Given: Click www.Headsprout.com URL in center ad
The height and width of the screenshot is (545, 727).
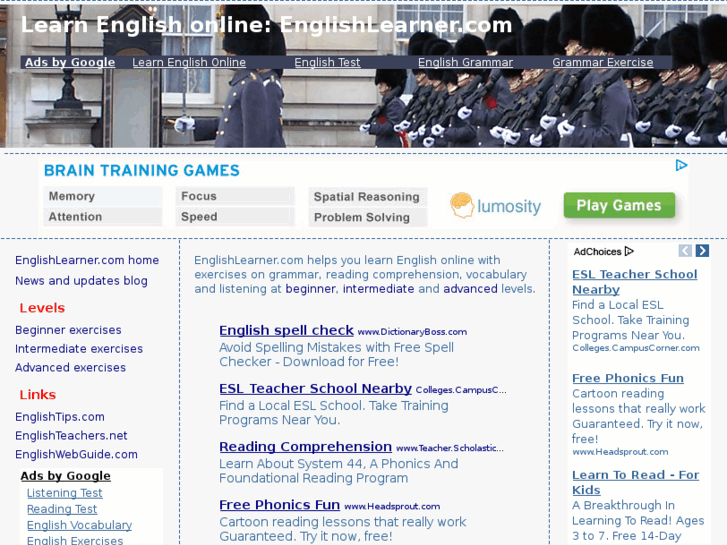Looking at the screenshot, I should coord(392,507).
